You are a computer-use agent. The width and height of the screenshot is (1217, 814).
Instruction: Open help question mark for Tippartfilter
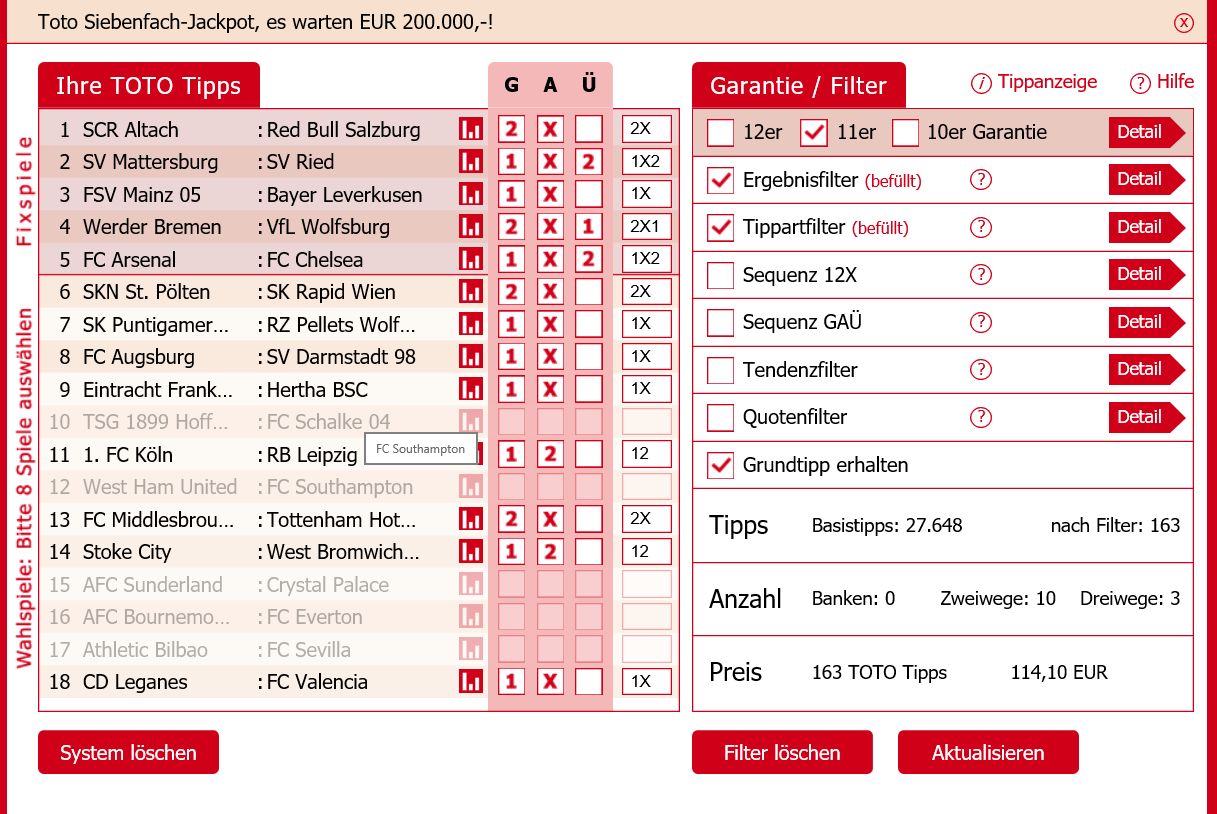981,227
